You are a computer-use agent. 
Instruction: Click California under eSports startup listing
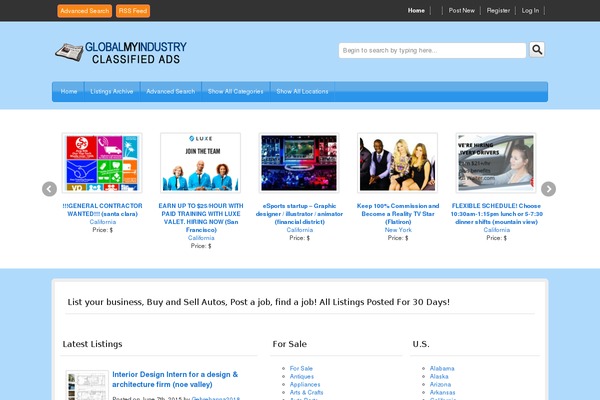click(x=300, y=230)
